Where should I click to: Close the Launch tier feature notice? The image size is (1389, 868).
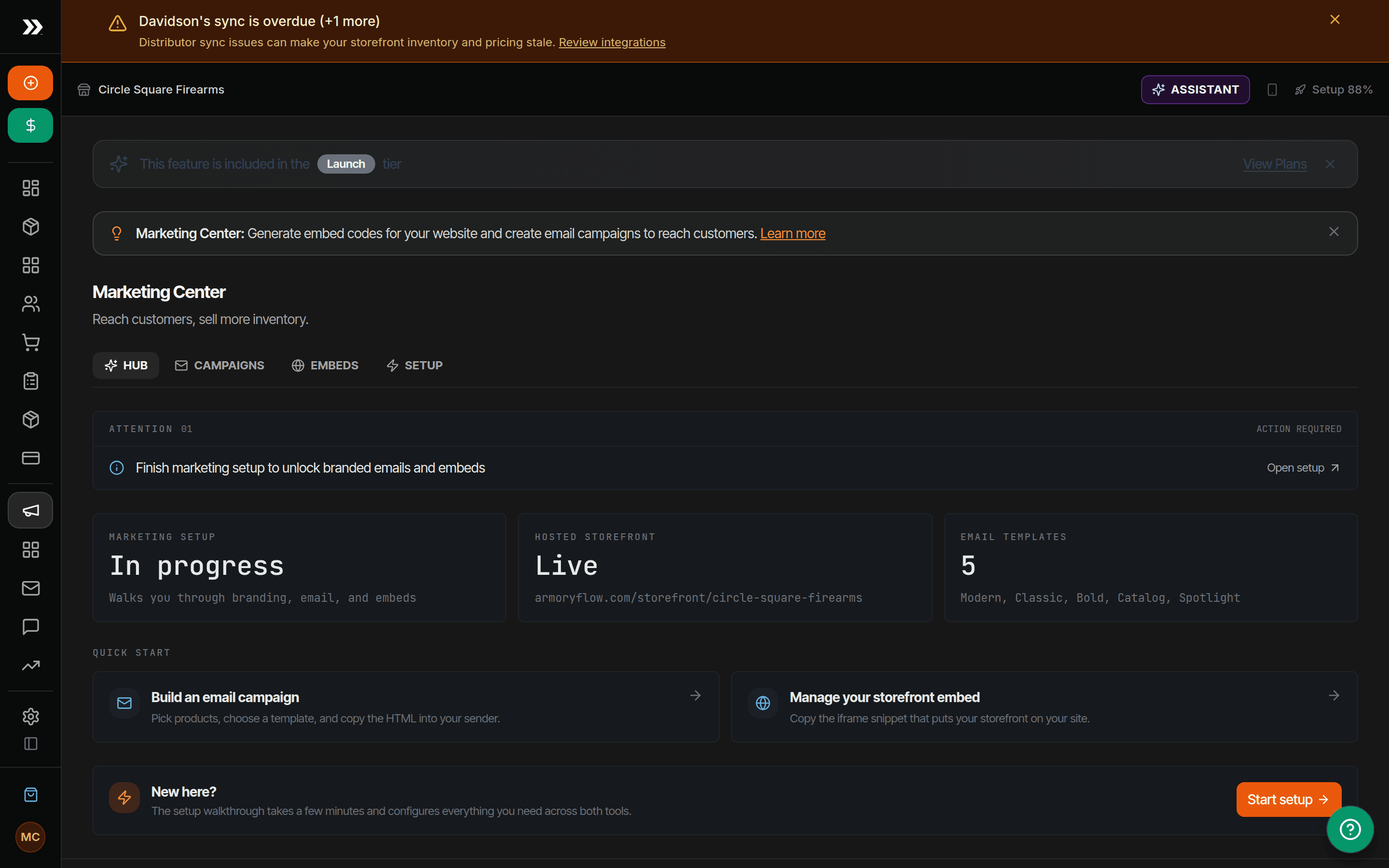pyautogui.click(x=1330, y=164)
